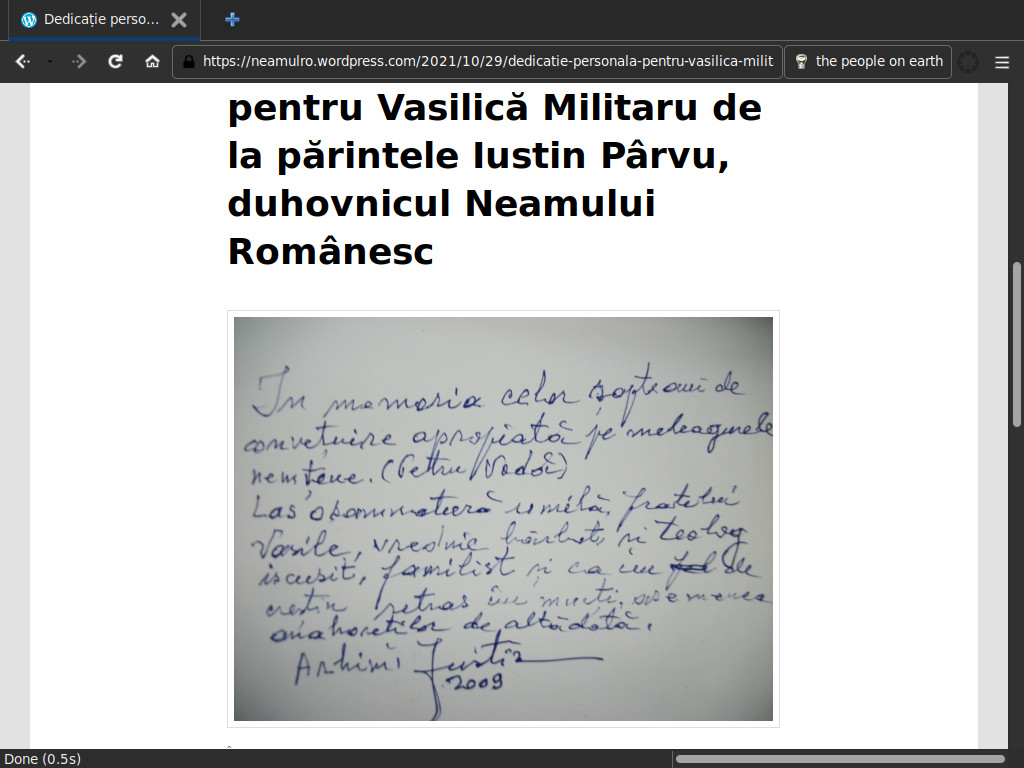
Task: Open a new tab with plus button
Action: 232,19
